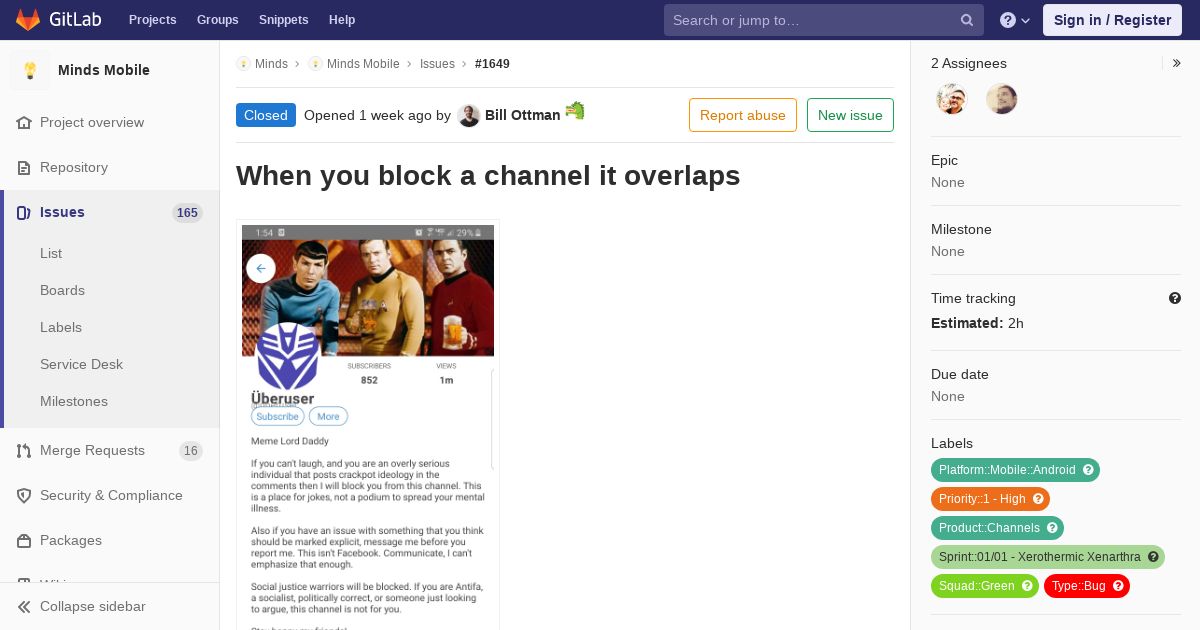Click the second assignee avatar
The image size is (1200, 630).
tap(1002, 99)
